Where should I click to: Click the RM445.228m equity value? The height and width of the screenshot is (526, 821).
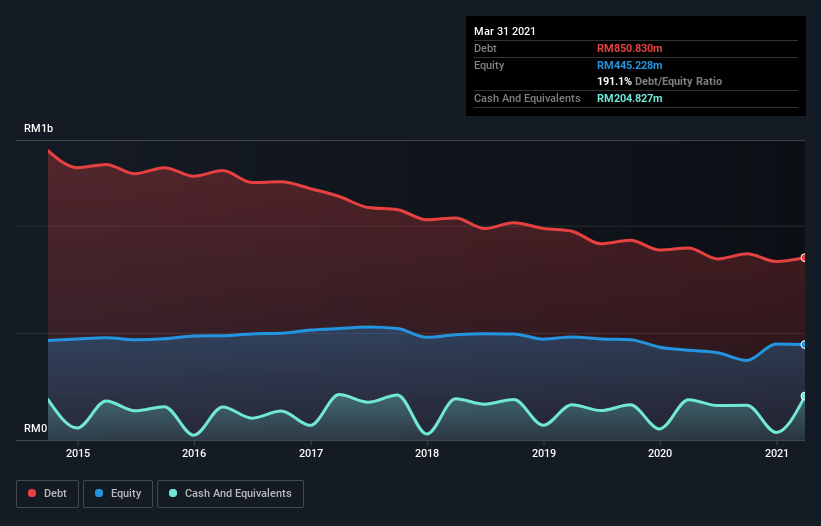point(629,65)
